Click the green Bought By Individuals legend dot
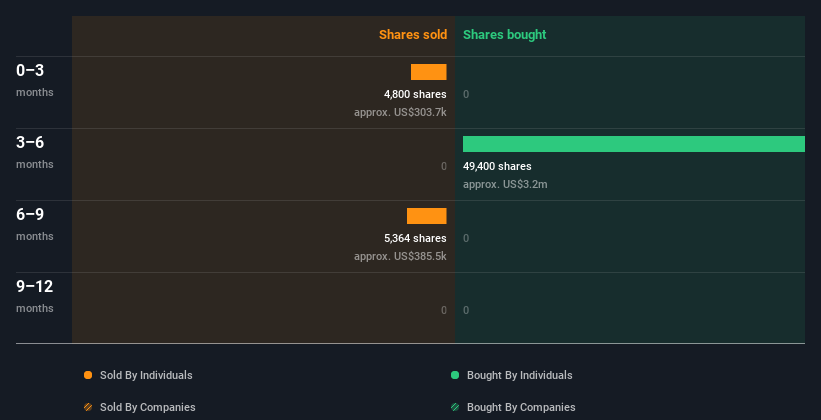Screen dimensions: 821x420 455,375
